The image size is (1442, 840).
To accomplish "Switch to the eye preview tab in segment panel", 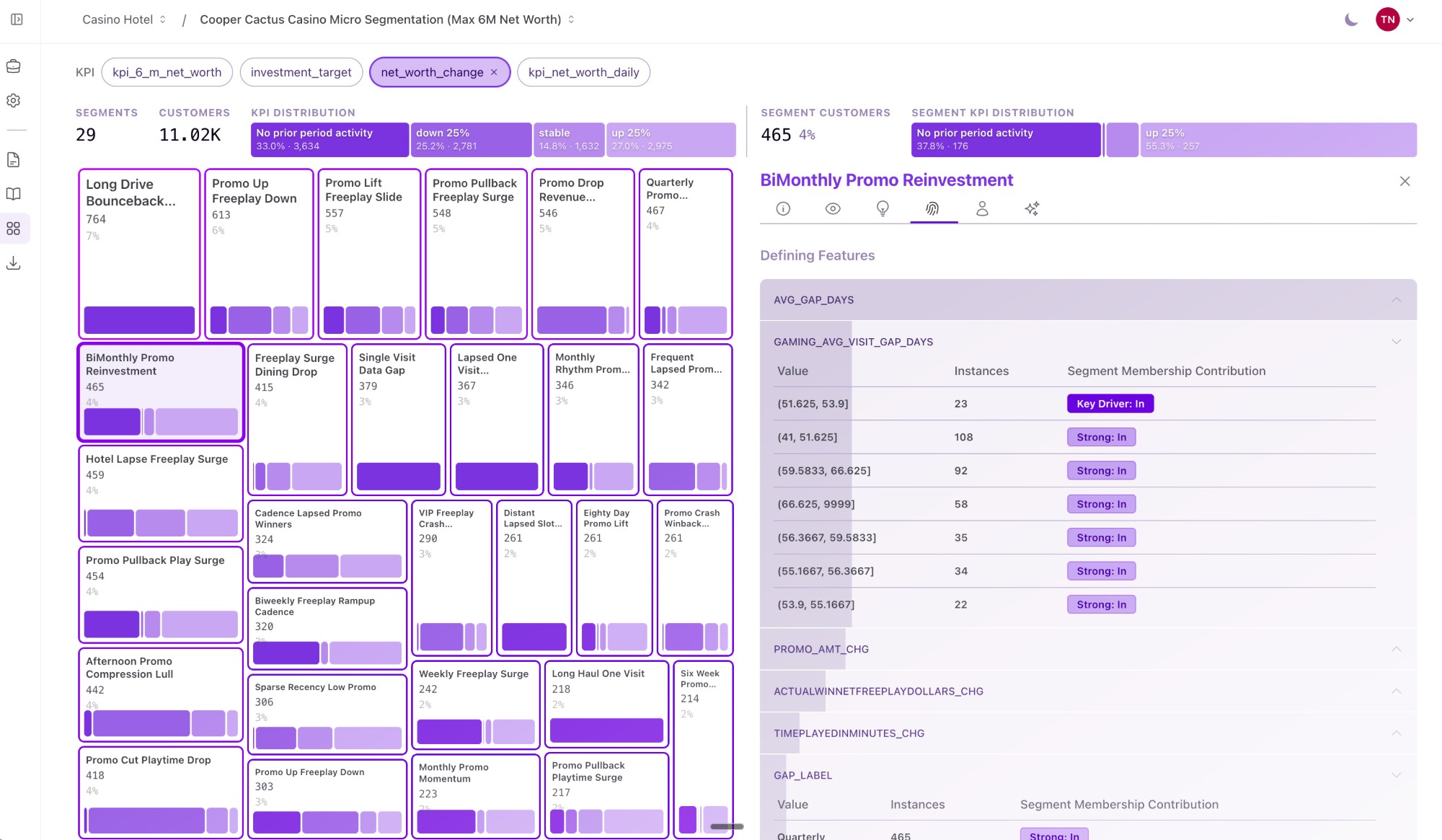I will click(x=832, y=209).
